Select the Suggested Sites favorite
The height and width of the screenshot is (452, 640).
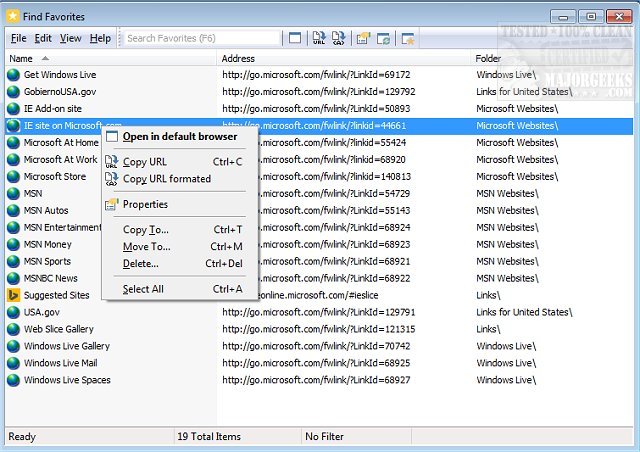(x=57, y=295)
